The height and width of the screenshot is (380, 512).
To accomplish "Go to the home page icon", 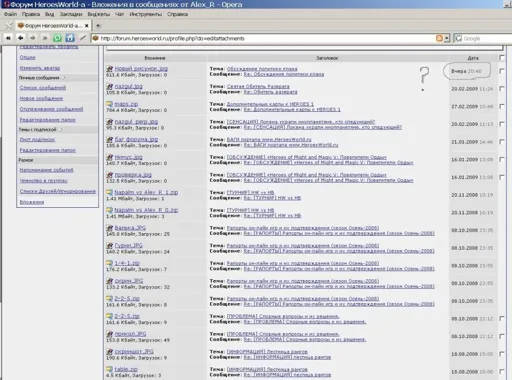I will [x=70, y=38].
